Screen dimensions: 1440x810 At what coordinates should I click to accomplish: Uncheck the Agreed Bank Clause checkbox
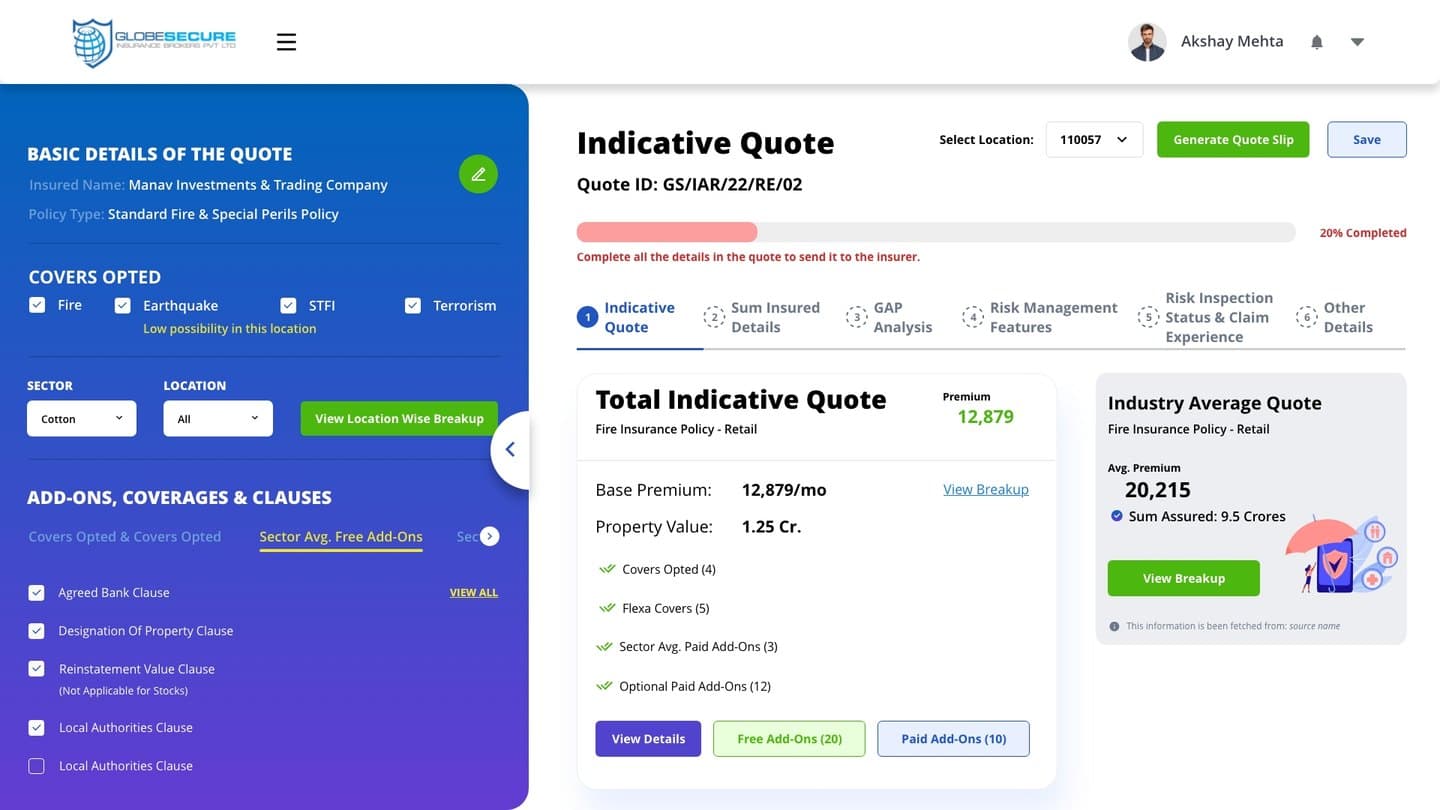tap(37, 593)
